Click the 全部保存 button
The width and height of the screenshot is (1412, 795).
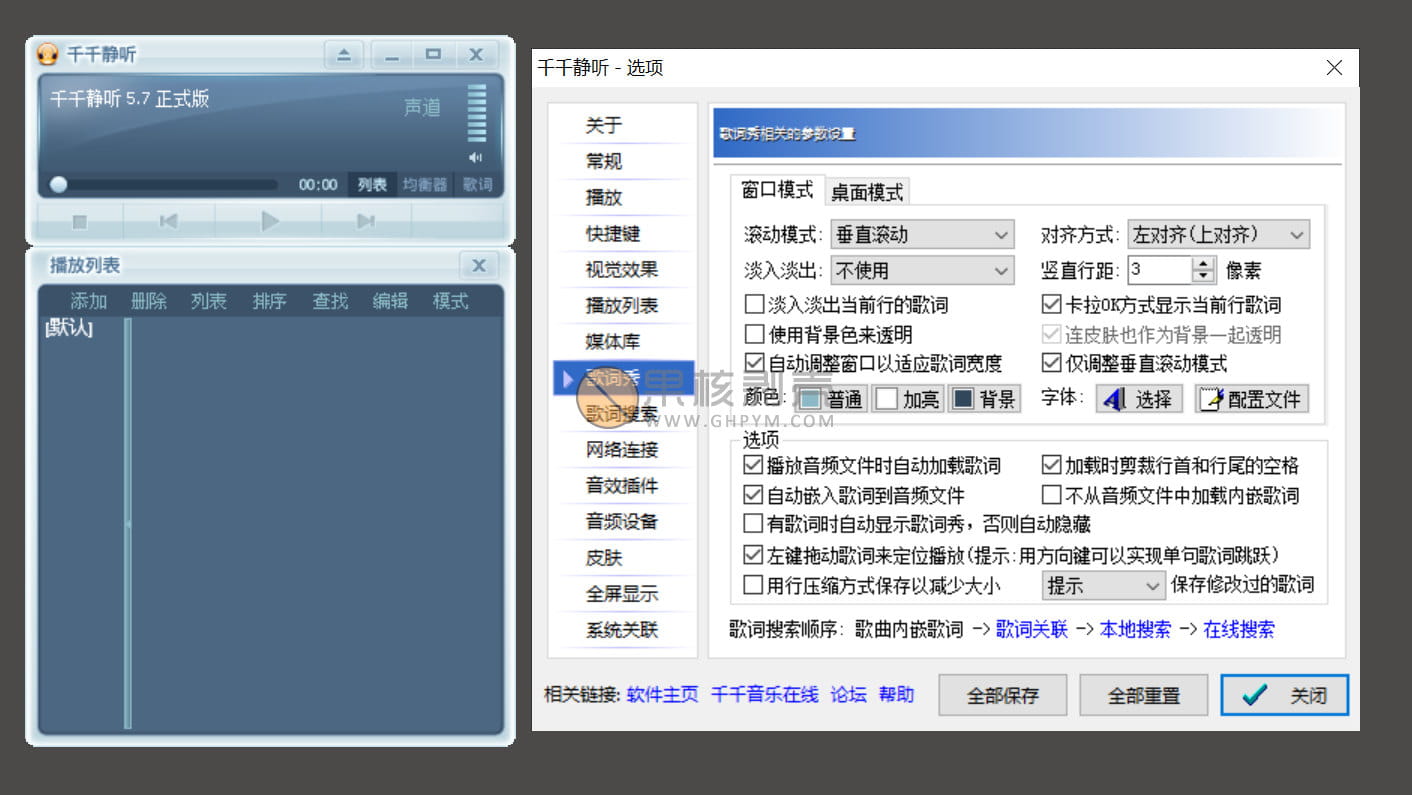(x=1002, y=695)
